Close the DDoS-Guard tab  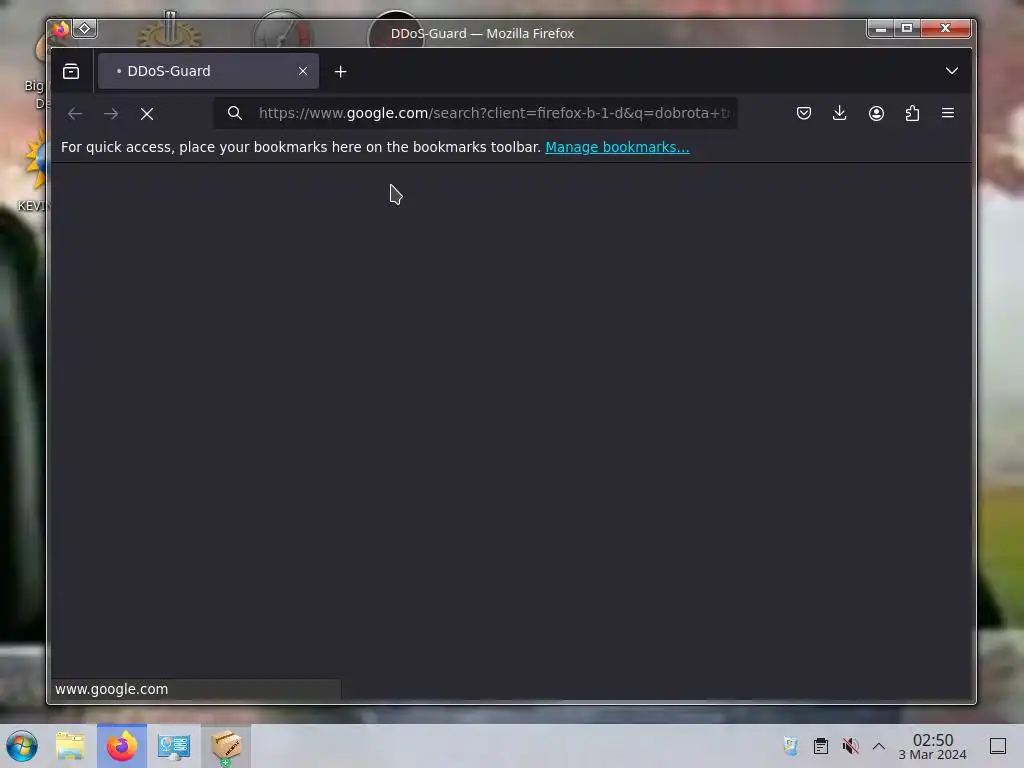coord(303,71)
